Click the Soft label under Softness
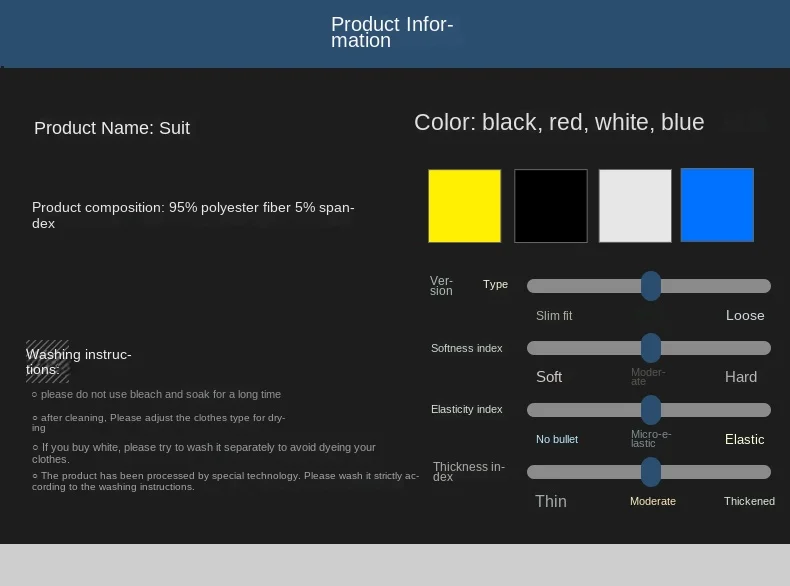This screenshot has width=790, height=586. point(549,377)
